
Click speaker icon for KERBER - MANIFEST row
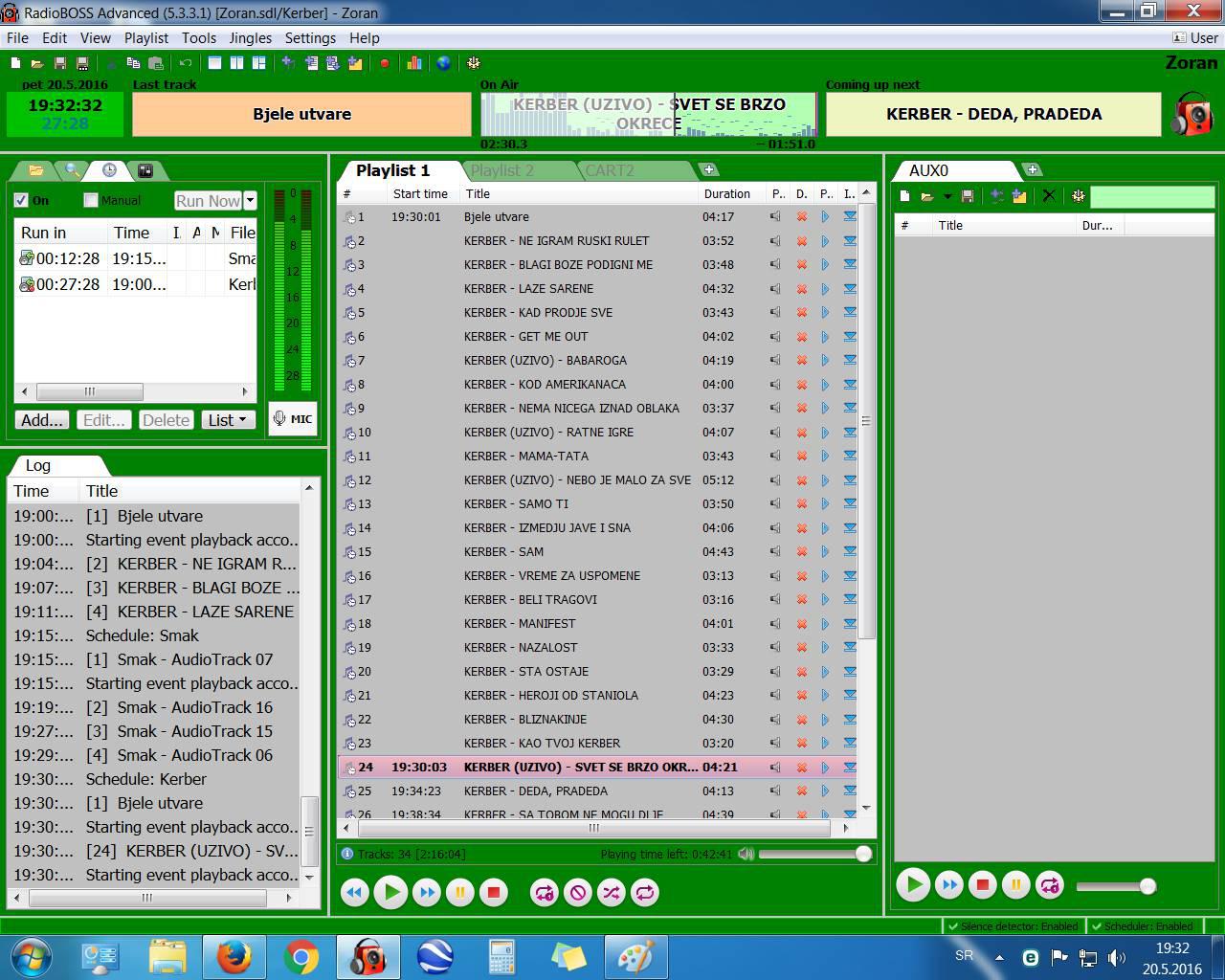(775, 624)
